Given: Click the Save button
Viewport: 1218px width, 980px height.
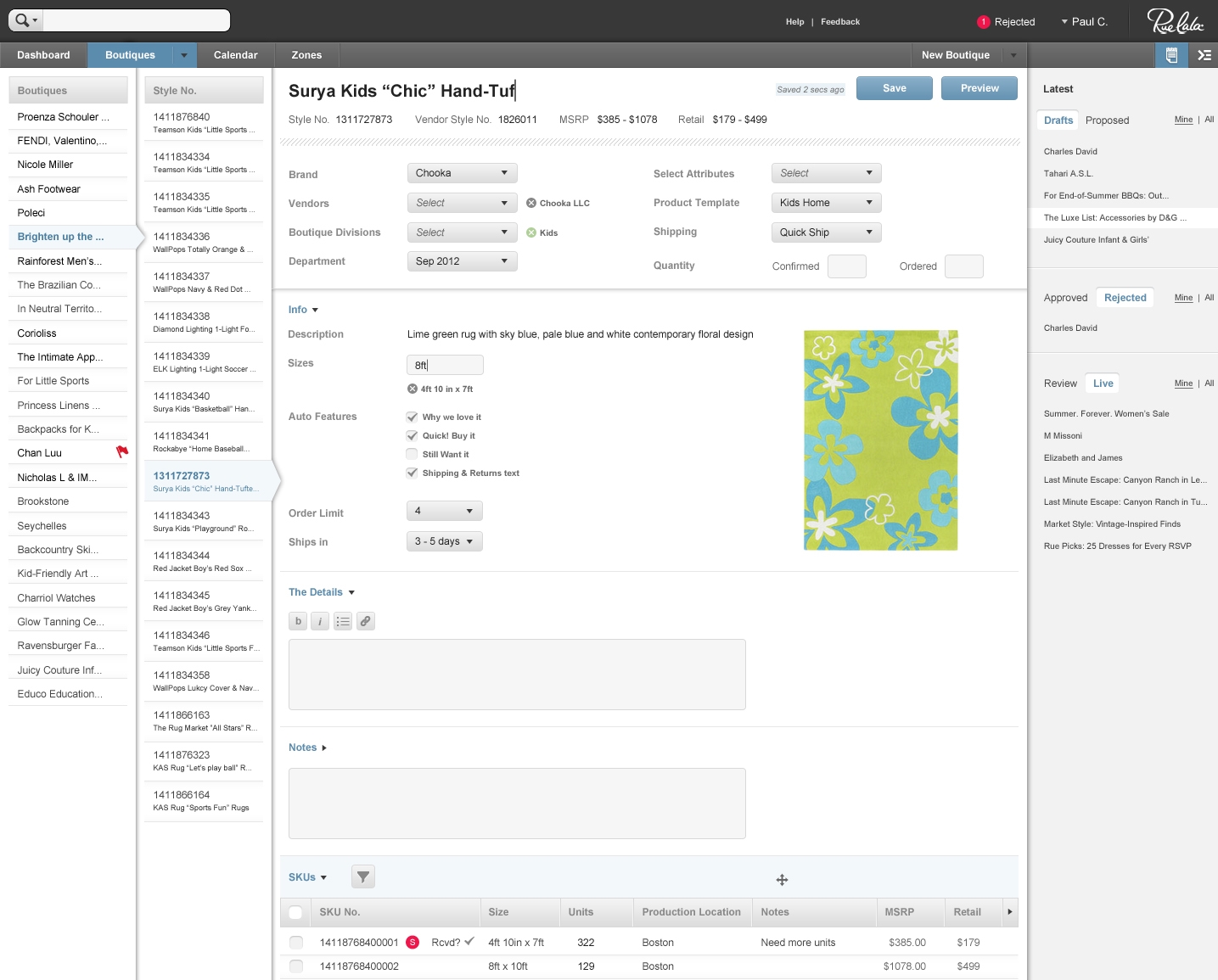Looking at the screenshot, I should 895,88.
